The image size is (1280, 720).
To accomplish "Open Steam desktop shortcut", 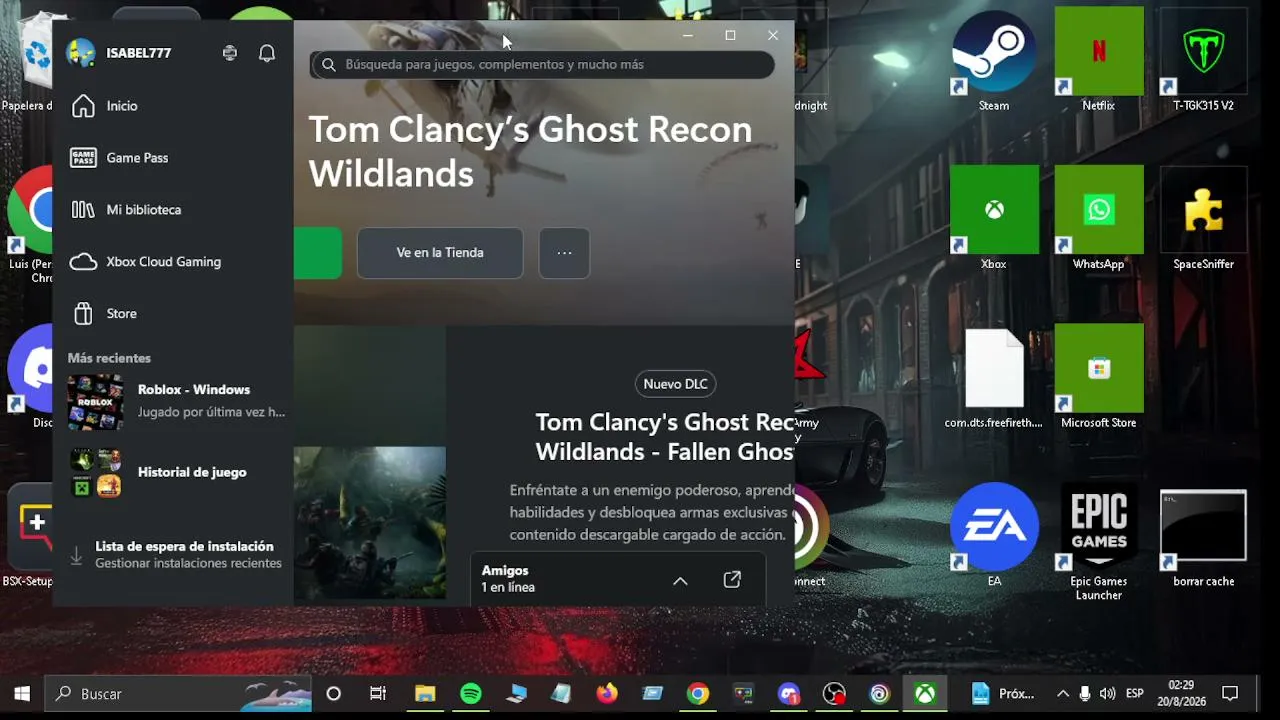I will [994, 61].
